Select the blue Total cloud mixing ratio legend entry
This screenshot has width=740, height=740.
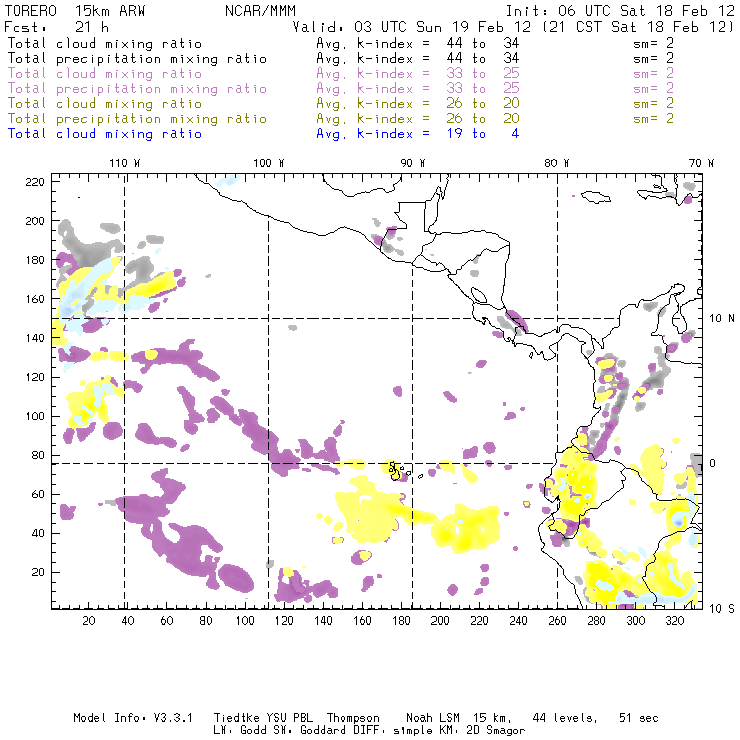(105, 133)
